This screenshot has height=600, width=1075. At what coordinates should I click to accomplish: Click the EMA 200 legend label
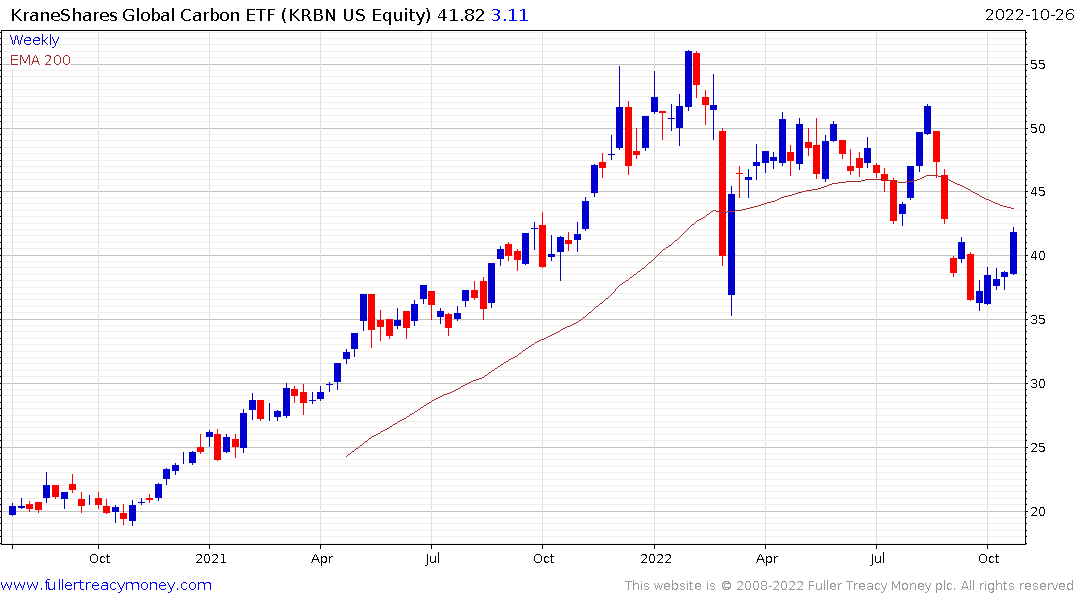40,60
